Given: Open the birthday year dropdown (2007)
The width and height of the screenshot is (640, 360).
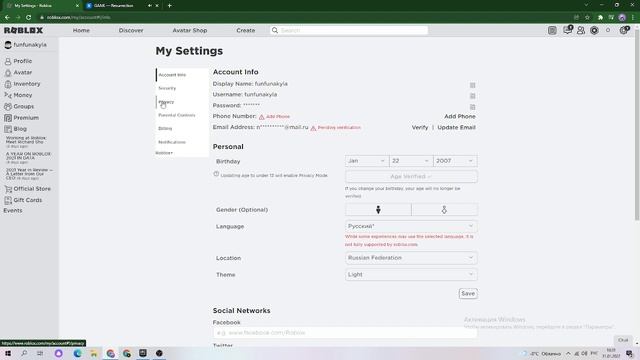Looking at the screenshot, I should (x=455, y=161).
